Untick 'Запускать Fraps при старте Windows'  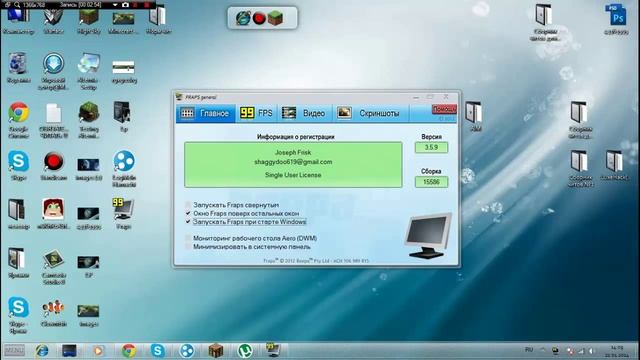tap(188, 222)
